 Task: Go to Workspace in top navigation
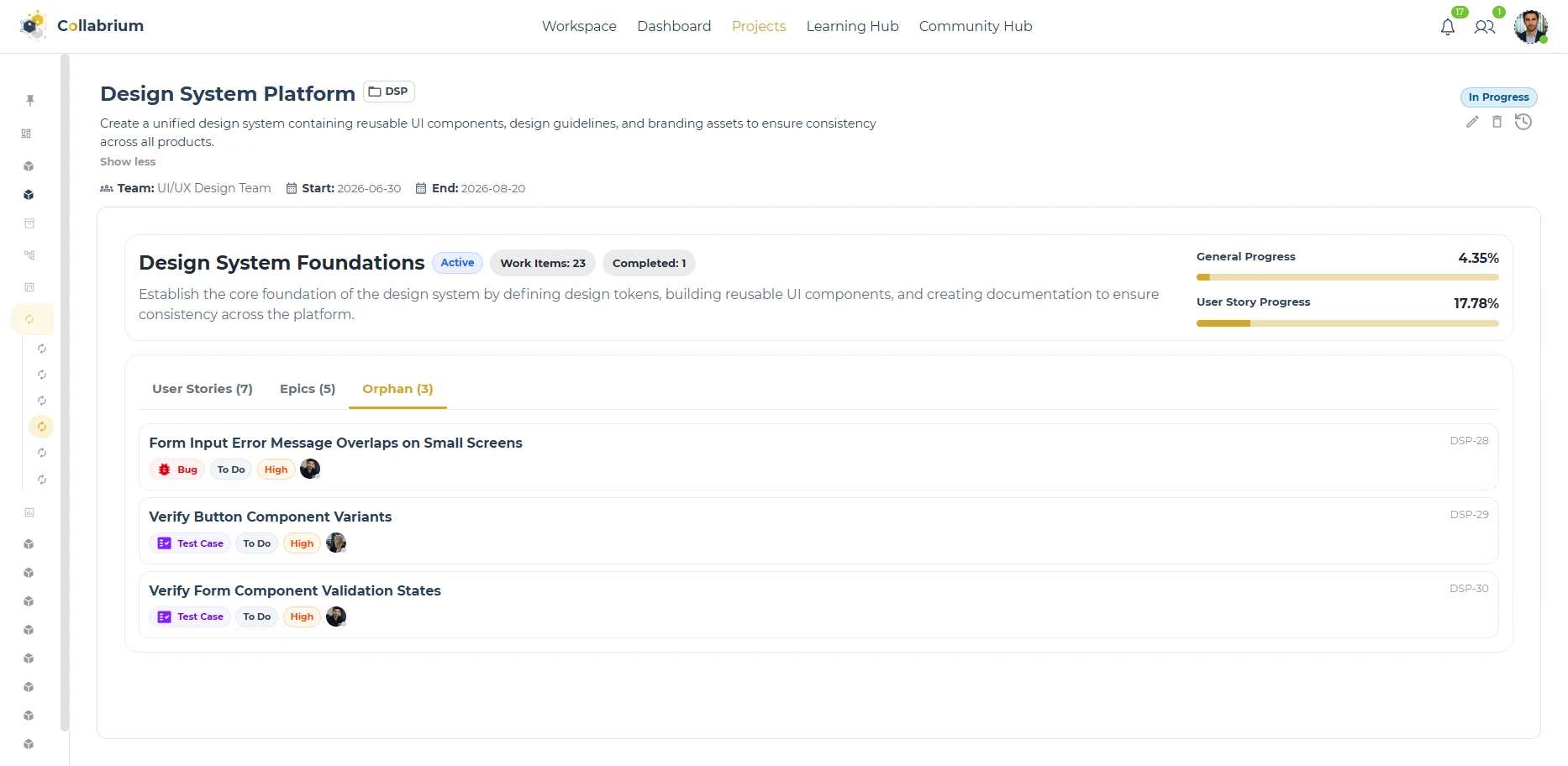(579, 26)
